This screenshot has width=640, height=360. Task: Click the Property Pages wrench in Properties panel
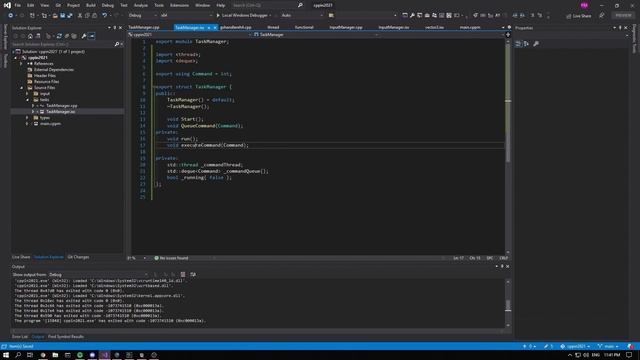click(x=536, y=44)
